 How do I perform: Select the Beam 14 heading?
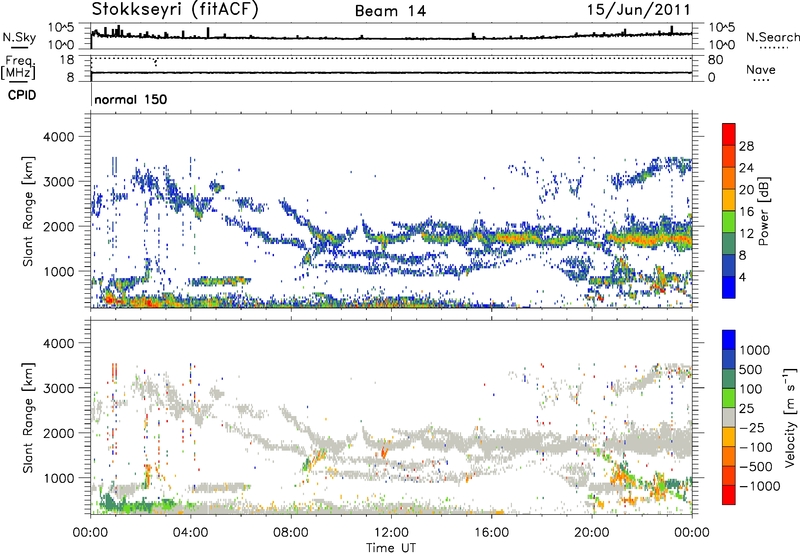point(390,11)
